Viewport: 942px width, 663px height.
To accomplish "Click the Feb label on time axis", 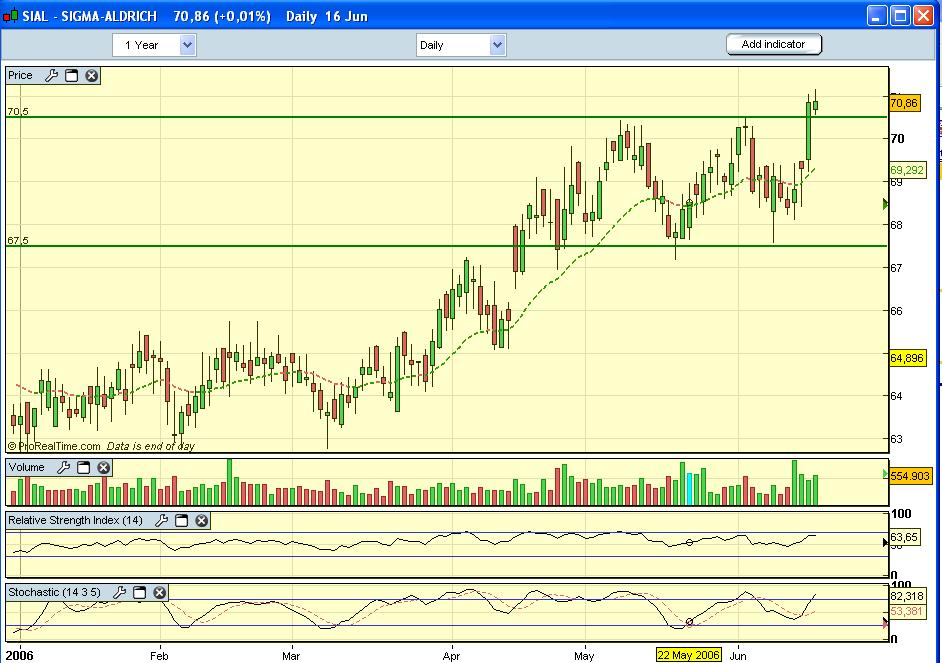I will [x=159, y=656].
